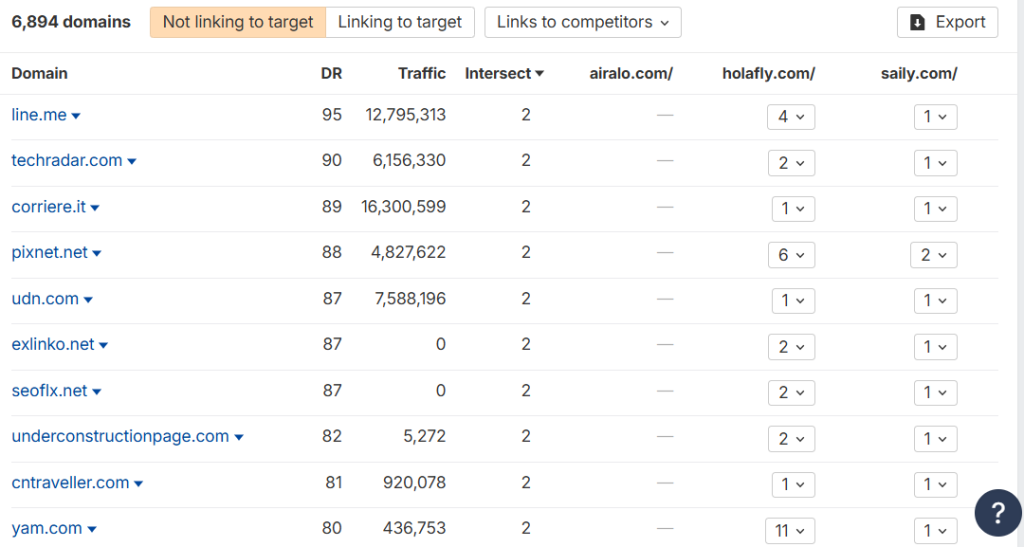Viewport: 1024px width, 547px height.
Task: Sort by DR column header
Action: pos(331,73)
